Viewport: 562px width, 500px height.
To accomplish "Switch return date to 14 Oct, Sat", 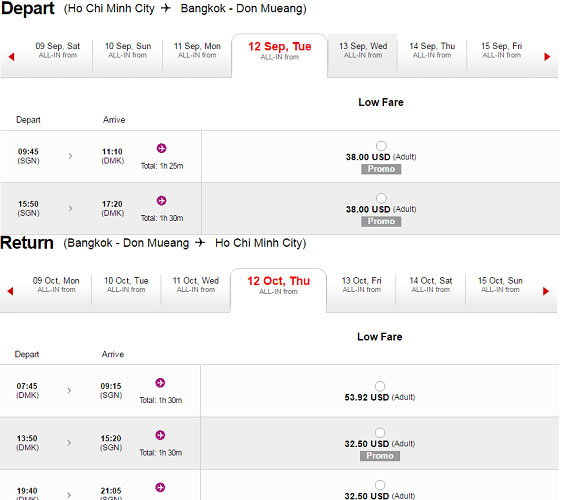I will [431, 285].
